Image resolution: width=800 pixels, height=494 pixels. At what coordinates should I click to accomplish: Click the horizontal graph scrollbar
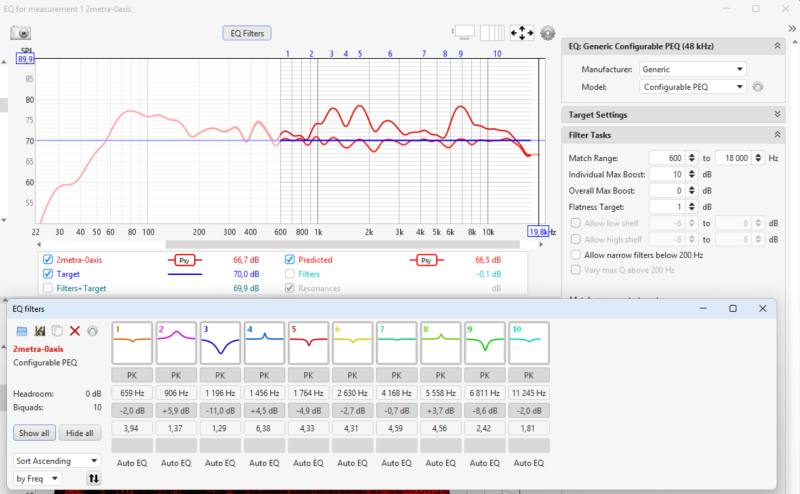click(342, 244)
